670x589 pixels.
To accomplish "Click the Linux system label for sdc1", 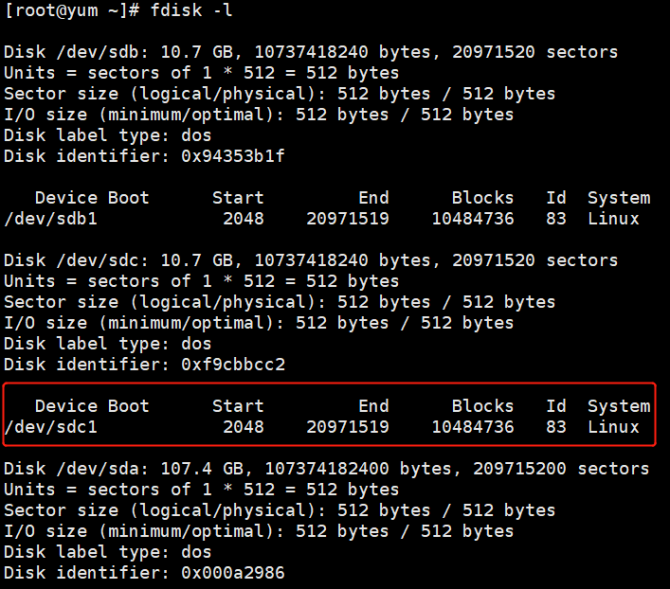I will (613, 427).
